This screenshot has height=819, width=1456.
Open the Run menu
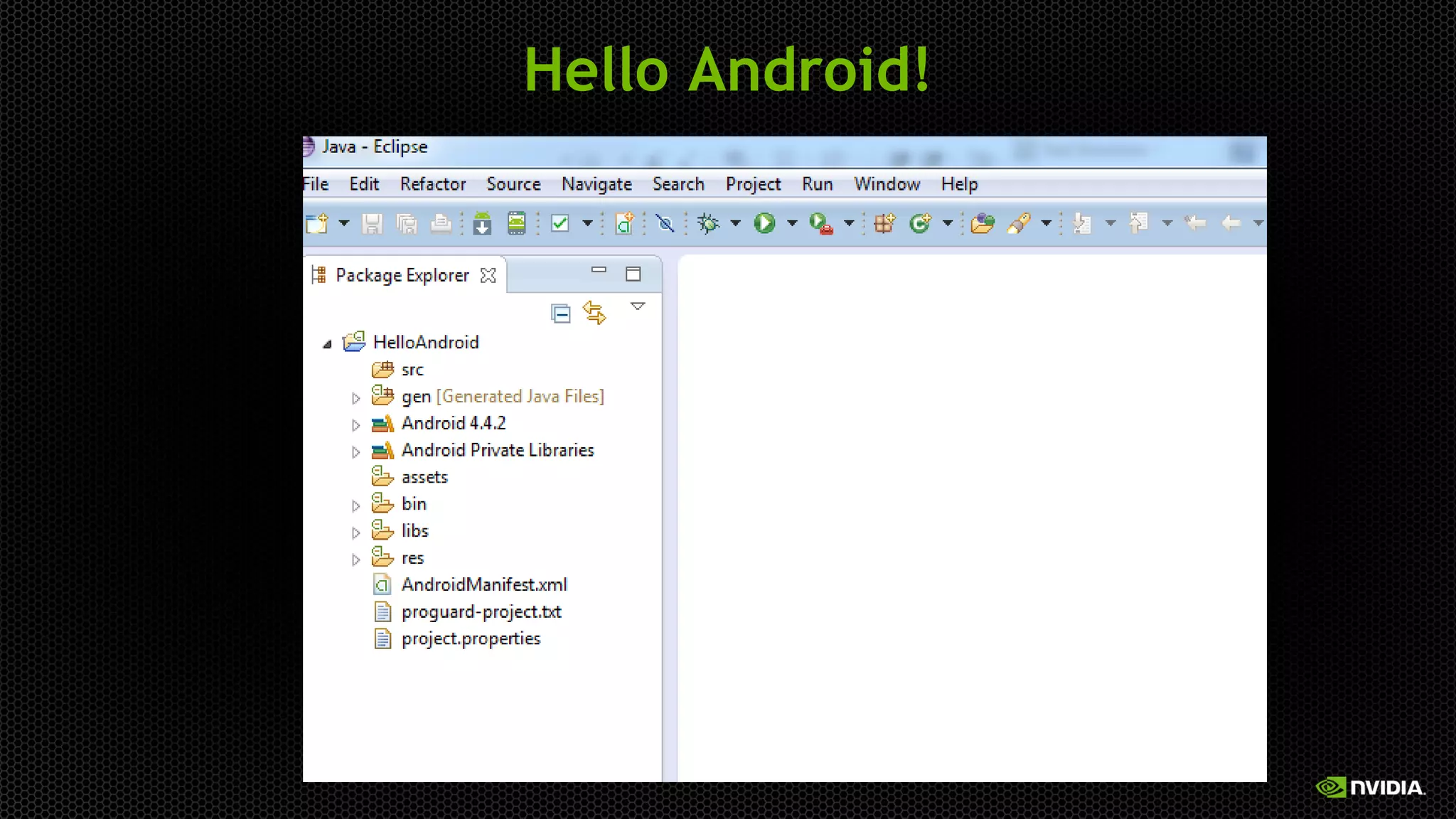818,184
